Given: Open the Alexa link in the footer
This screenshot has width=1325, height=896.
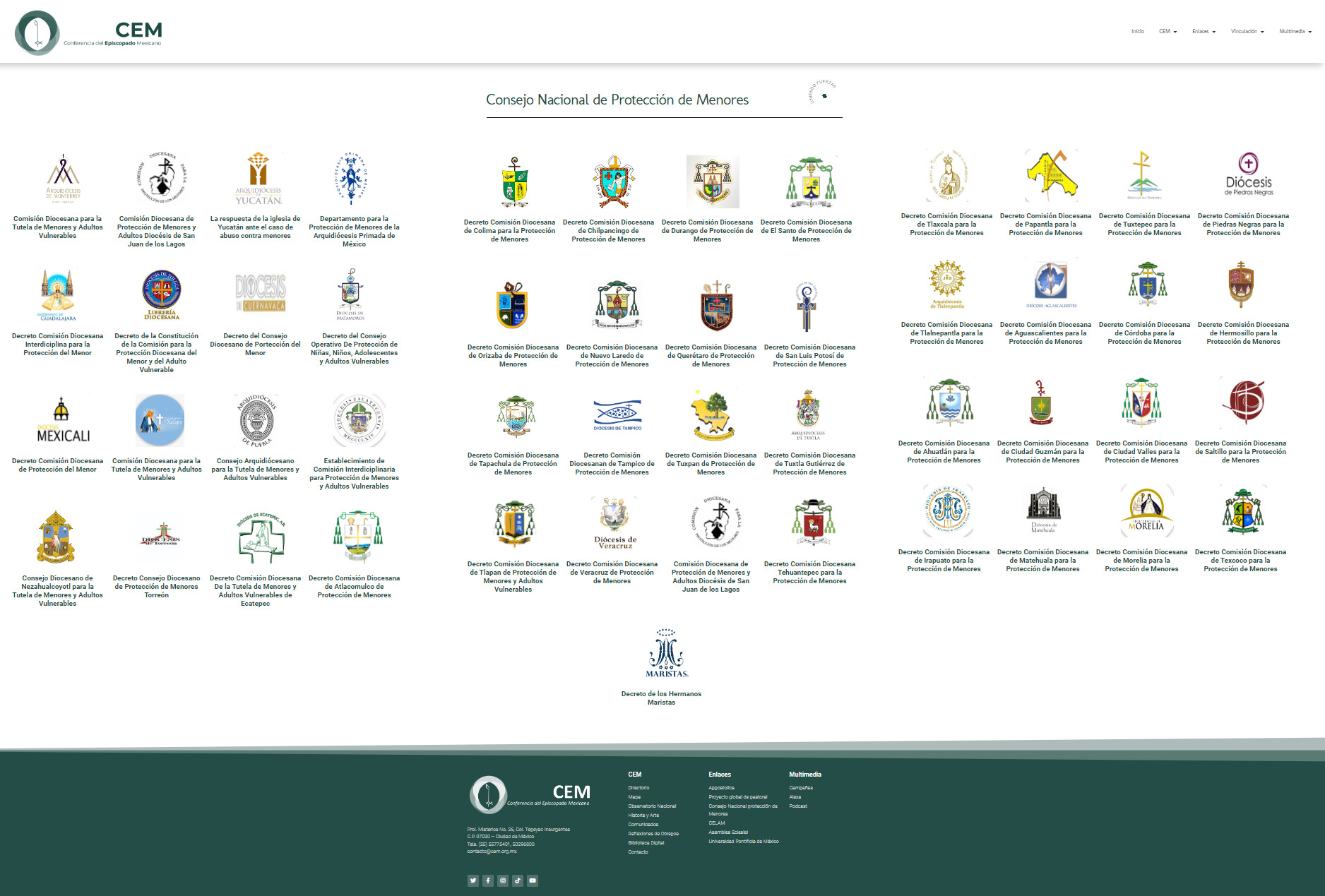Looking at the screenshot, I should coord(795,797).
